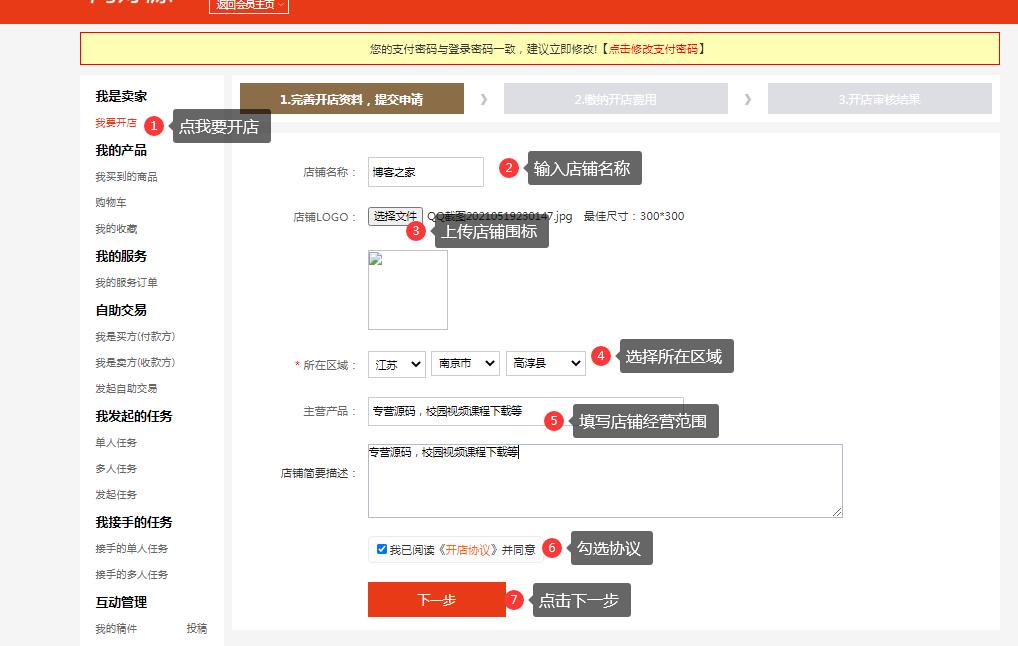The width and height of the screenshot is (1018, 646).
Task: Open the 点击修改支付密码 link
Action: [x=653, y=49]
